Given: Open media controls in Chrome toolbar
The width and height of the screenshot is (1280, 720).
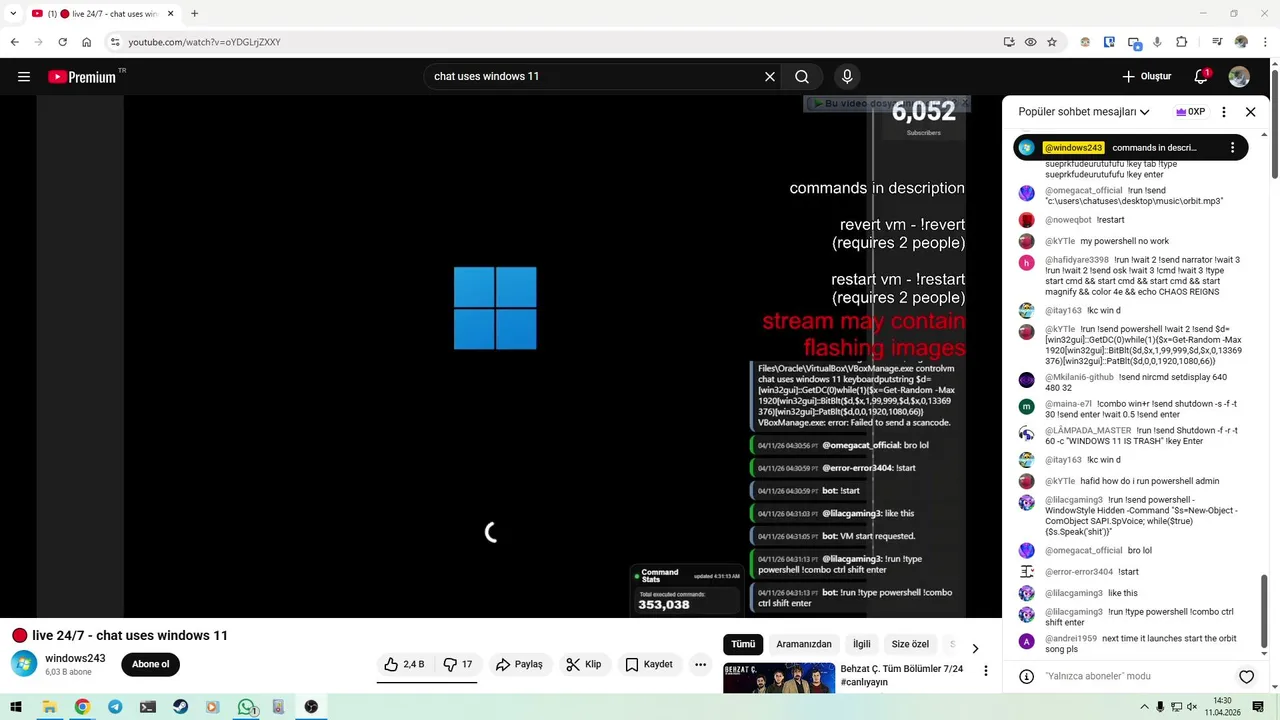Looking at the screenshot, I should point(1217,42).
